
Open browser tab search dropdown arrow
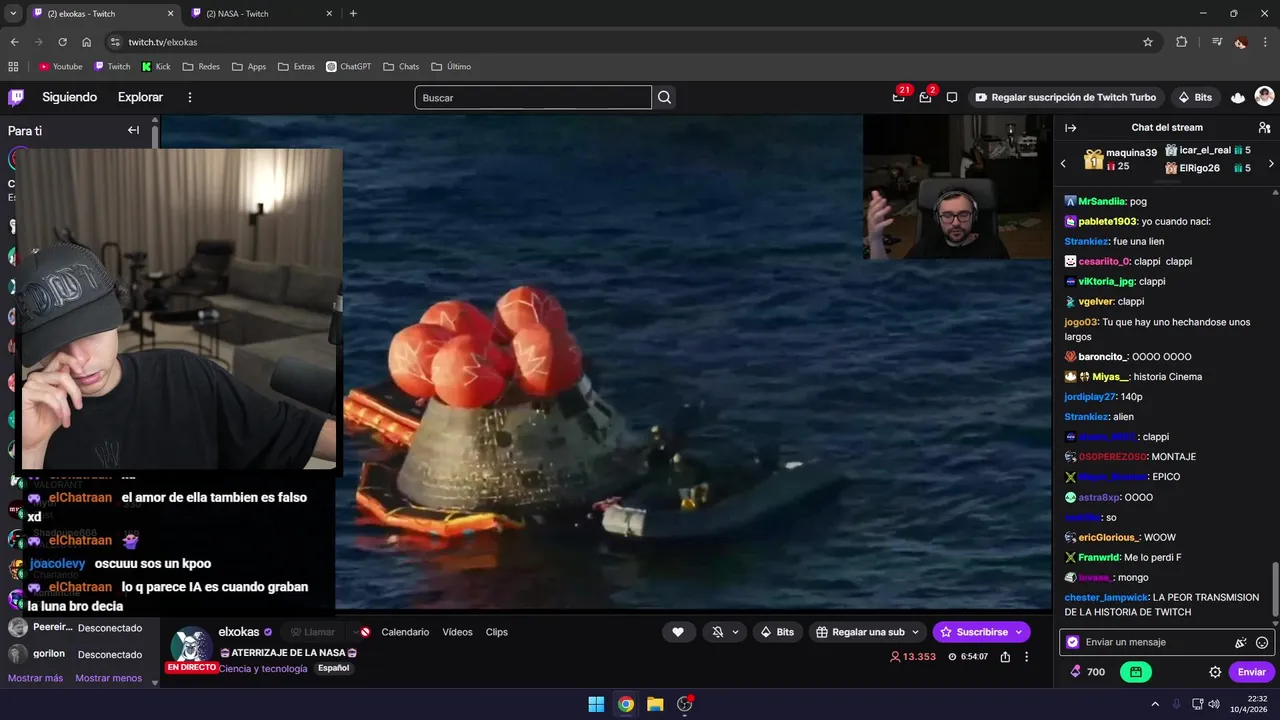click(13, 13)
